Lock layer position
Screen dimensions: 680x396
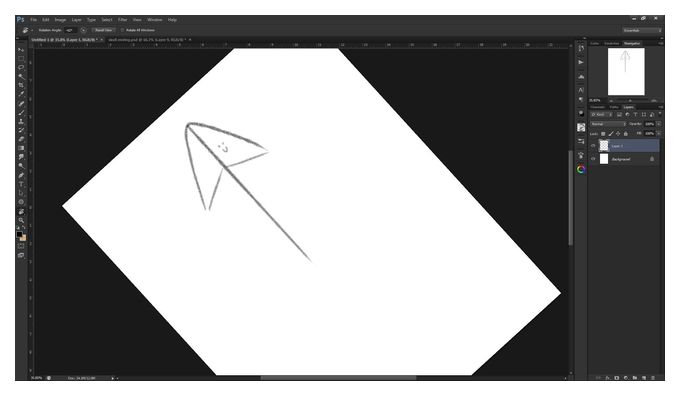618,134
